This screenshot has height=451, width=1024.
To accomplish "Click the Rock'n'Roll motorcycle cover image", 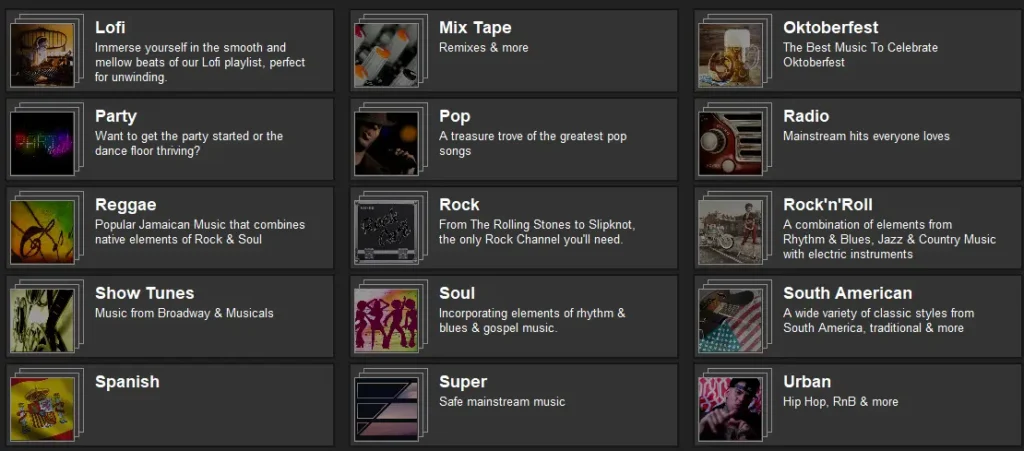I will (730, 232).
